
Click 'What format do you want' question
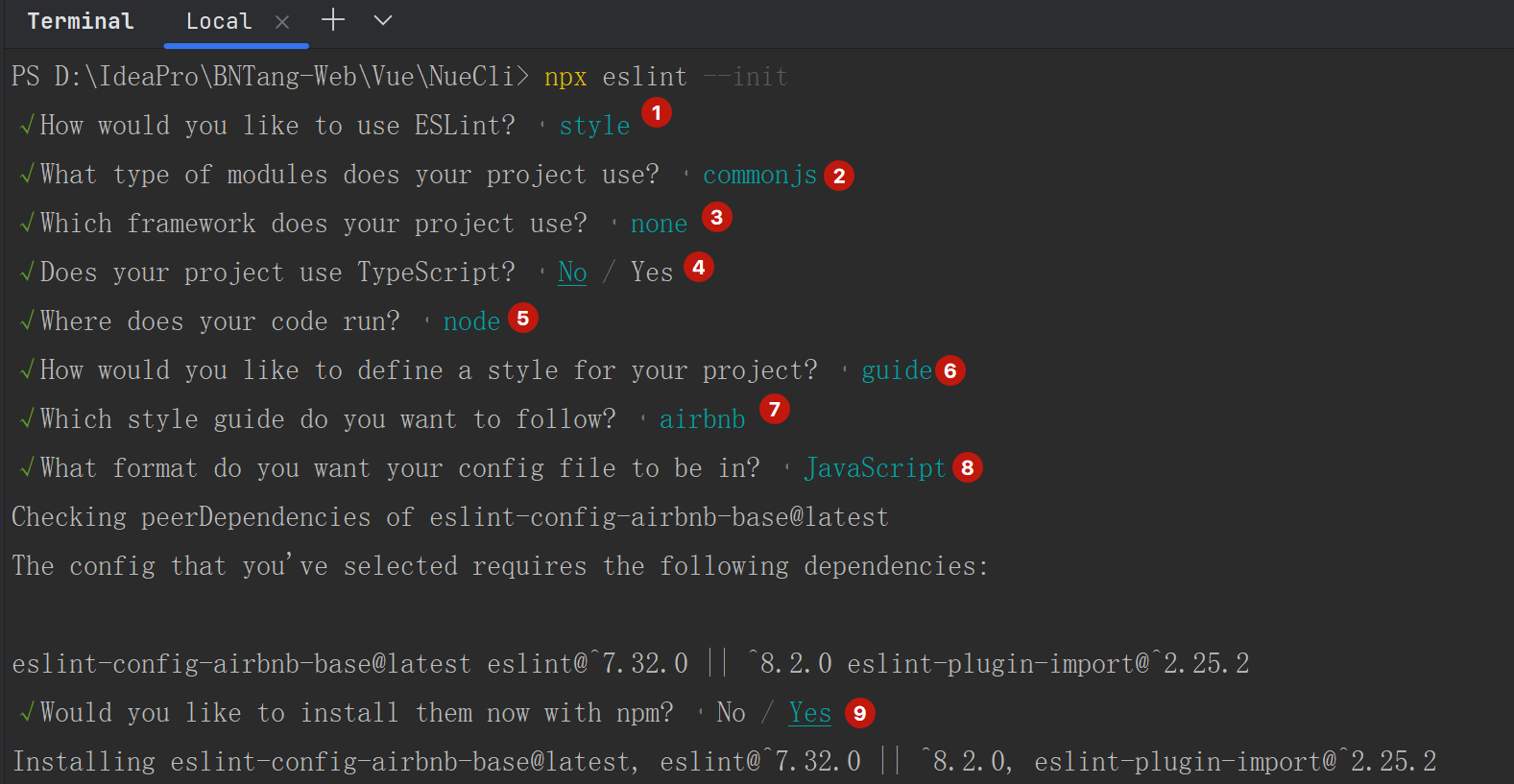tap(399, 468)
